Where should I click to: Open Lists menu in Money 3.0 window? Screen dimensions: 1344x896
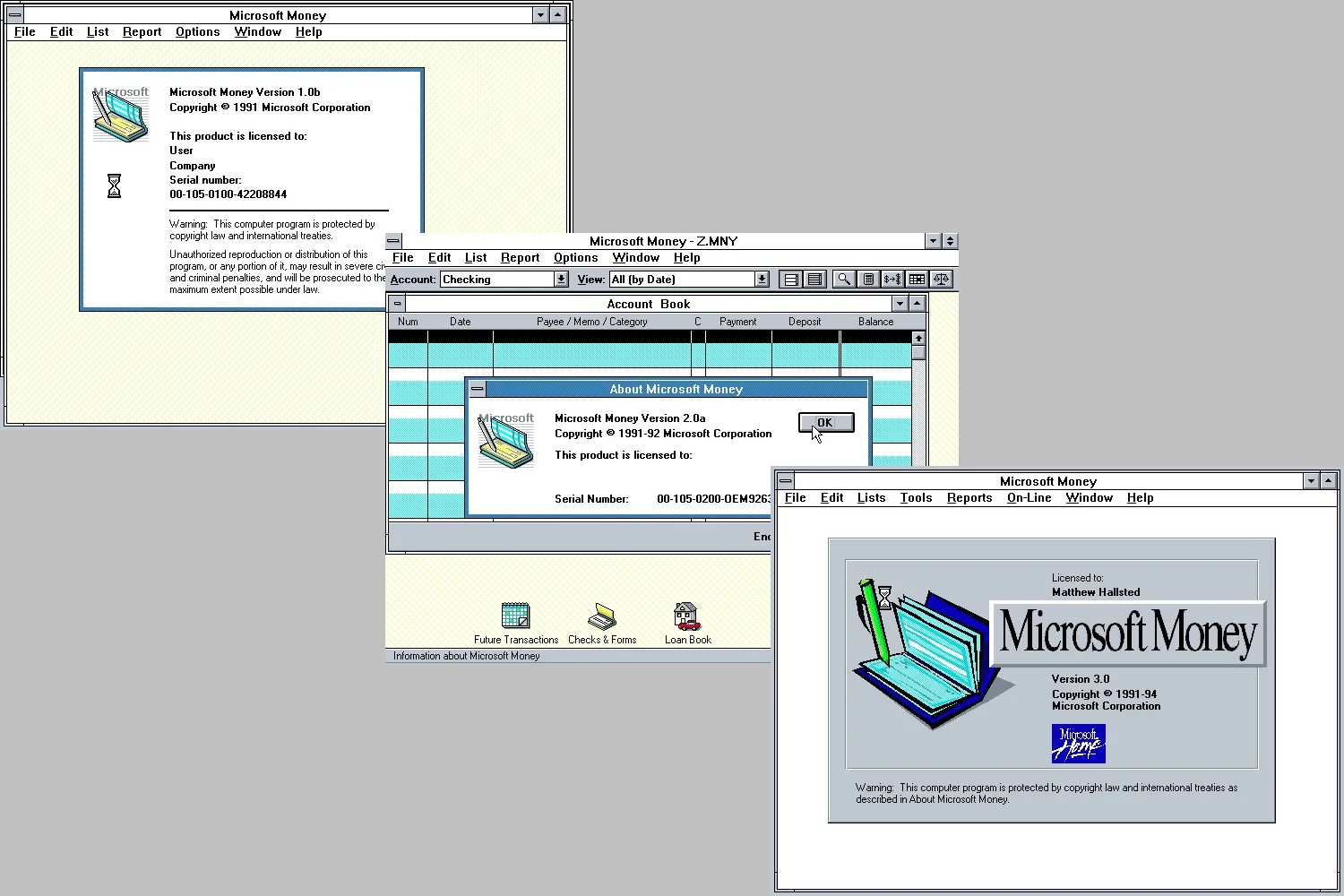coord(872,497)
